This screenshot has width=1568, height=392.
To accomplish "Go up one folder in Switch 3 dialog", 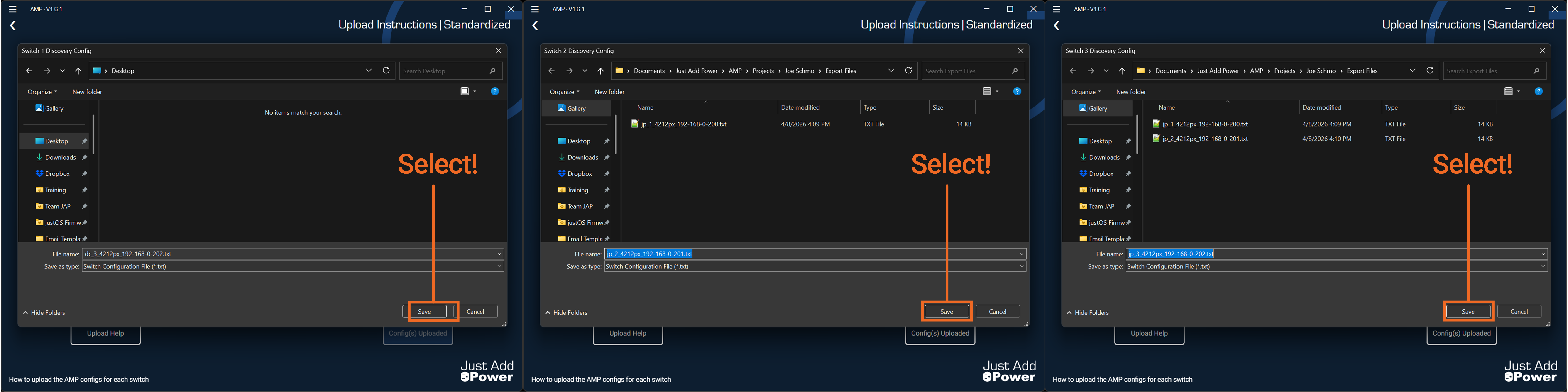I will click(x=1122, y=71).
